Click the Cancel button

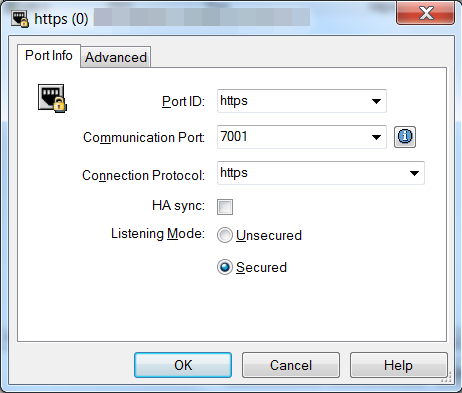[x=291, y=365]
